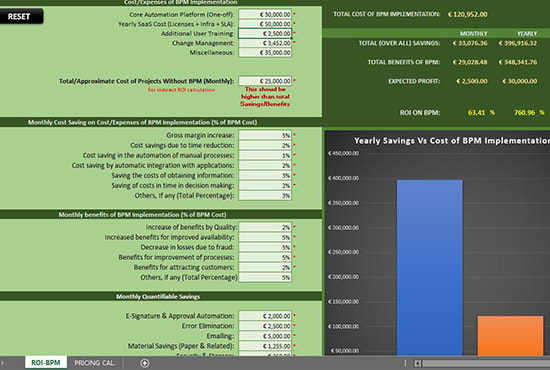550x370 pixels.
Task: Click total cost value € 120,952.00
Action: (x=468, y=14)
